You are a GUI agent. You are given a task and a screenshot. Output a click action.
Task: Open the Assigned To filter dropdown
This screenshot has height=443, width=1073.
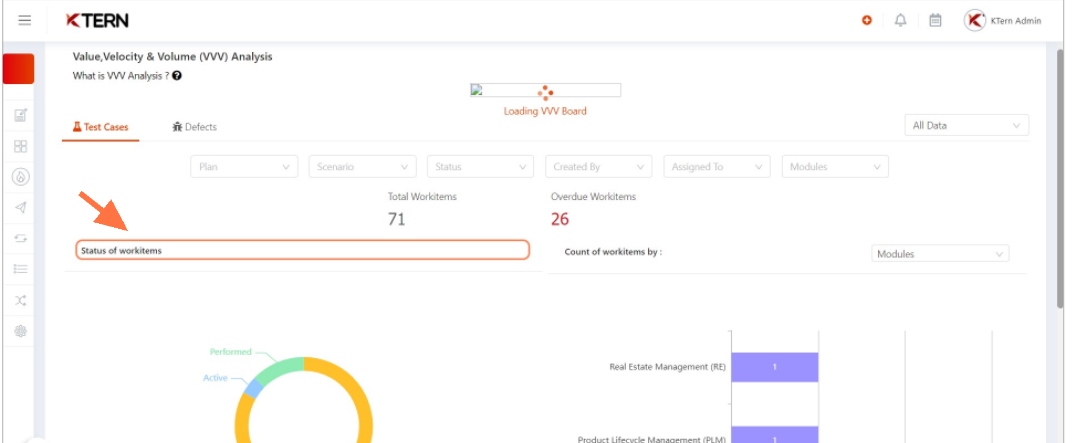point(717,166)
